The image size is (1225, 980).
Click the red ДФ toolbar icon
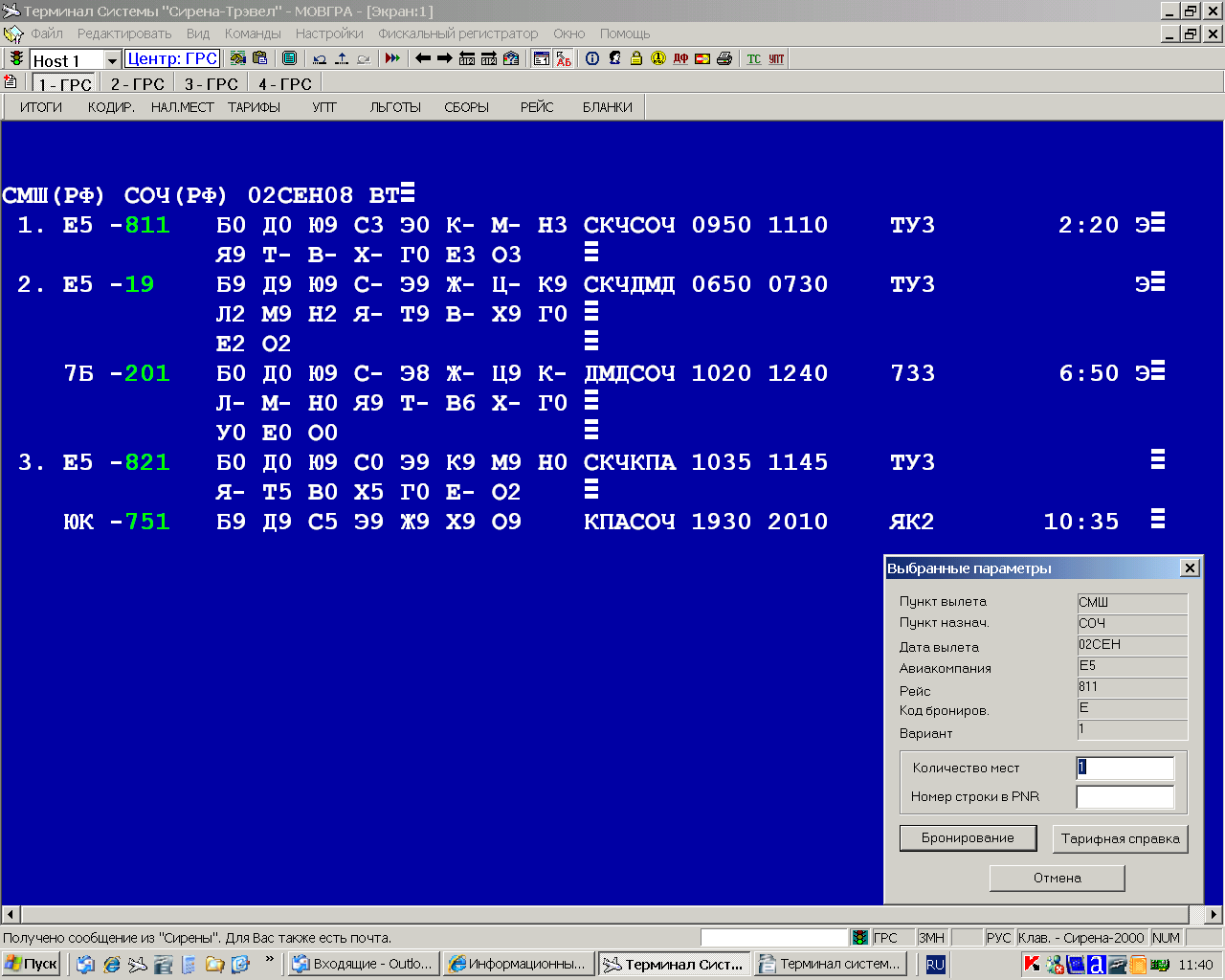(680, 58)
